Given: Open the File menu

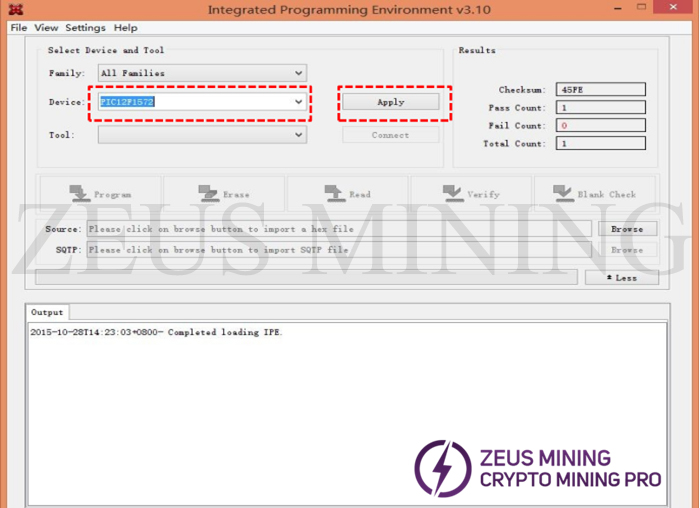Looking at the screenshot, I should (18, 28).
